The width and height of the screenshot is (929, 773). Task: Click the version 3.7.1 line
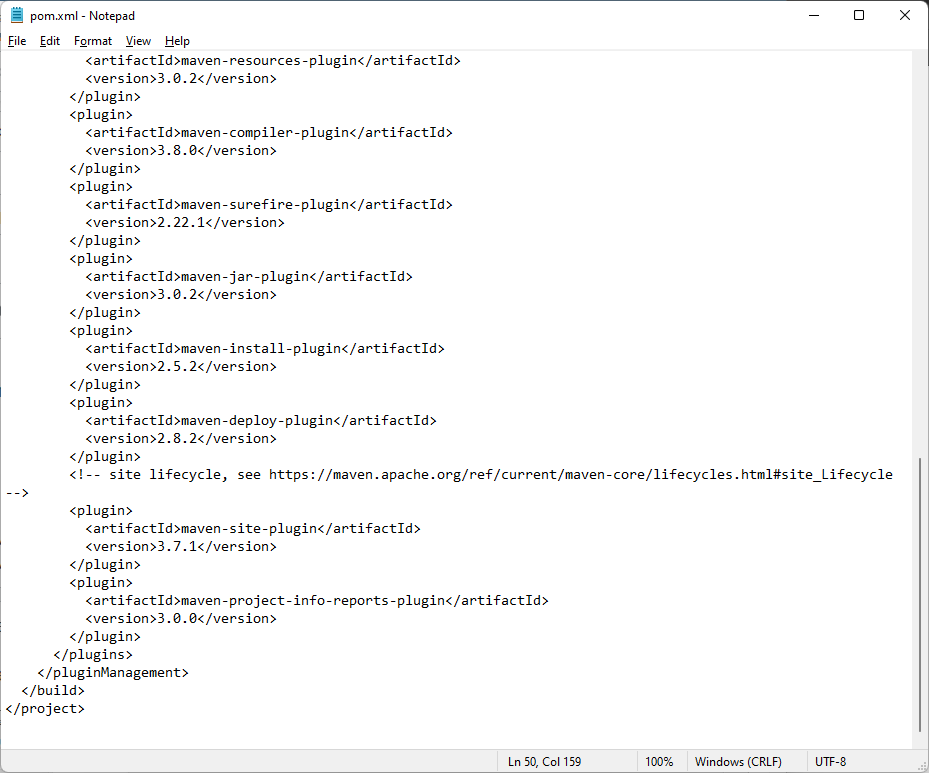pos(181,547)
